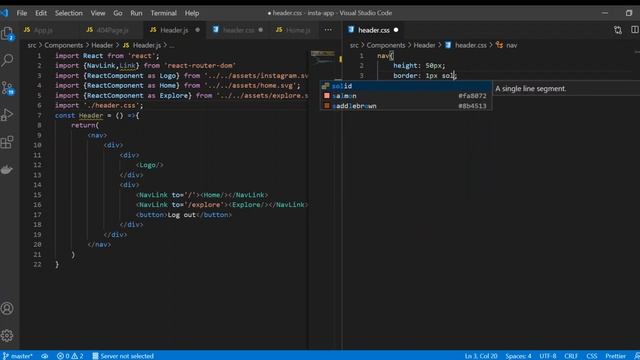Click the errors and warnings indicator
This screenshot has width=640, height=360.
[70, 356]
